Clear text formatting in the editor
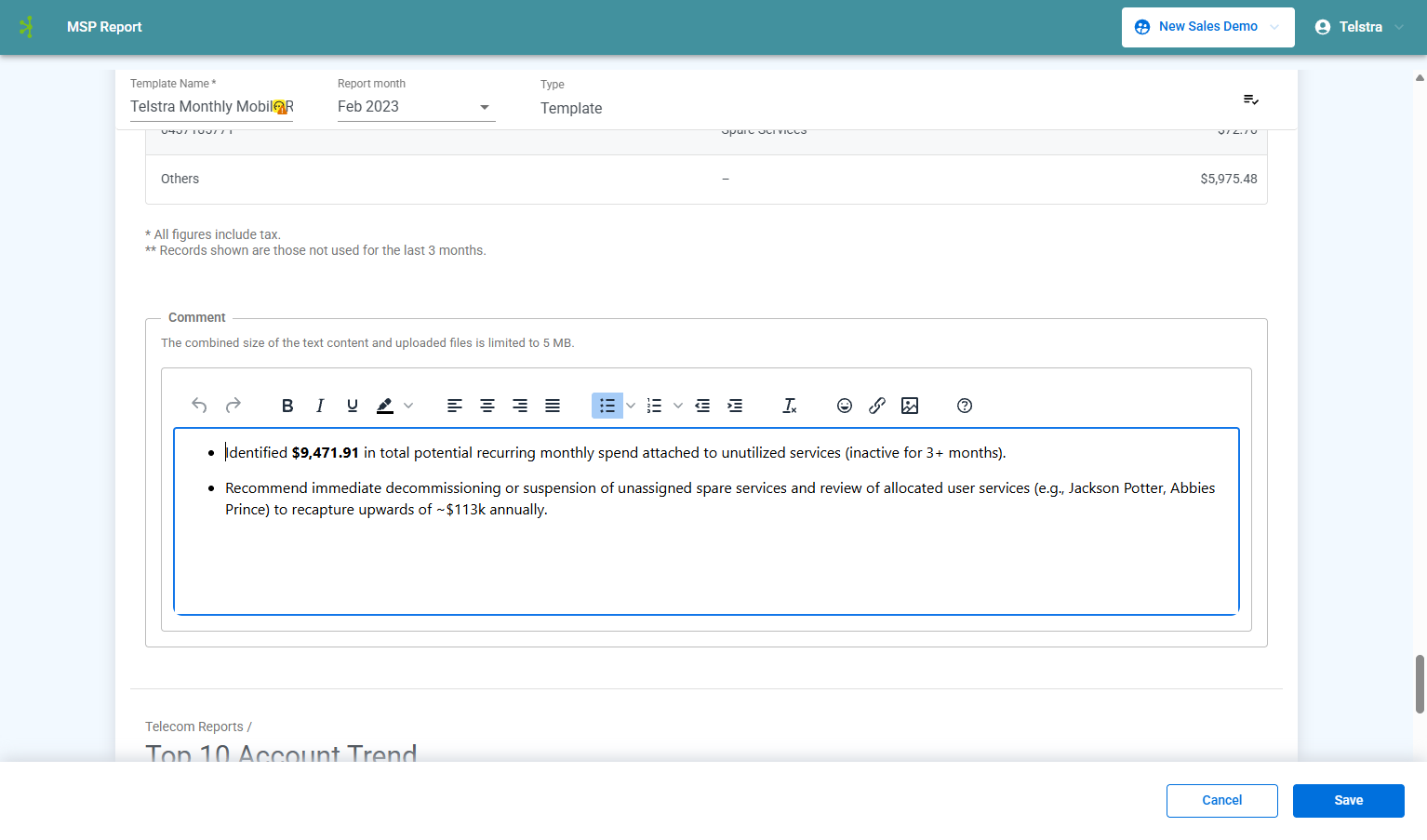The width and height of the screenshot is (1427, 840). (x=790, y=406)
